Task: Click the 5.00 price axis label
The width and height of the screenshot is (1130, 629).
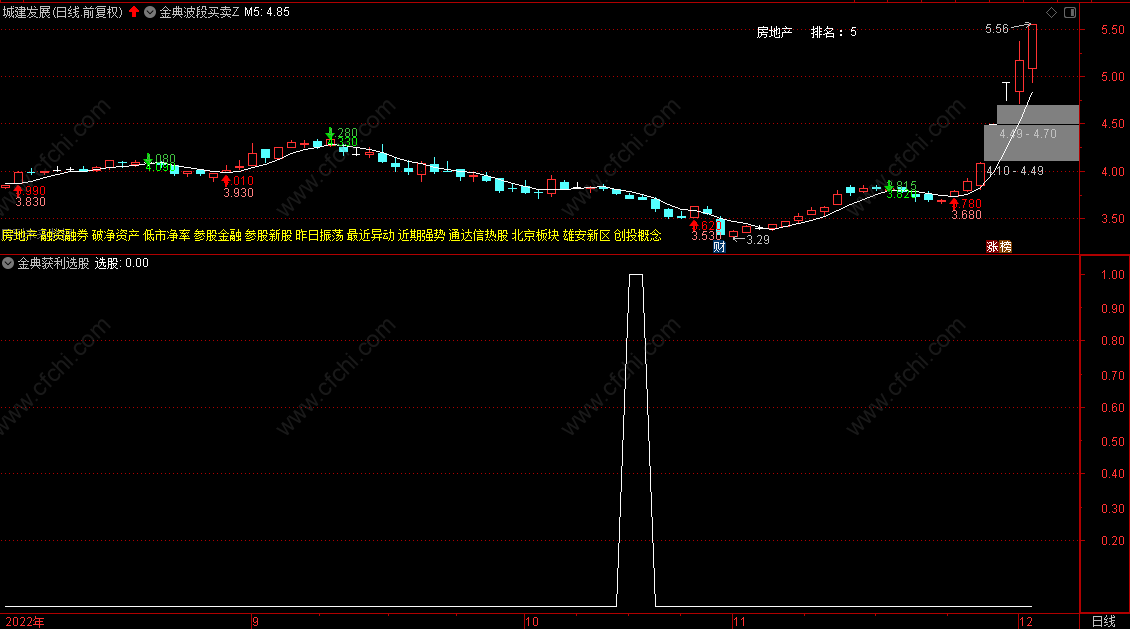Action: 1113,76
